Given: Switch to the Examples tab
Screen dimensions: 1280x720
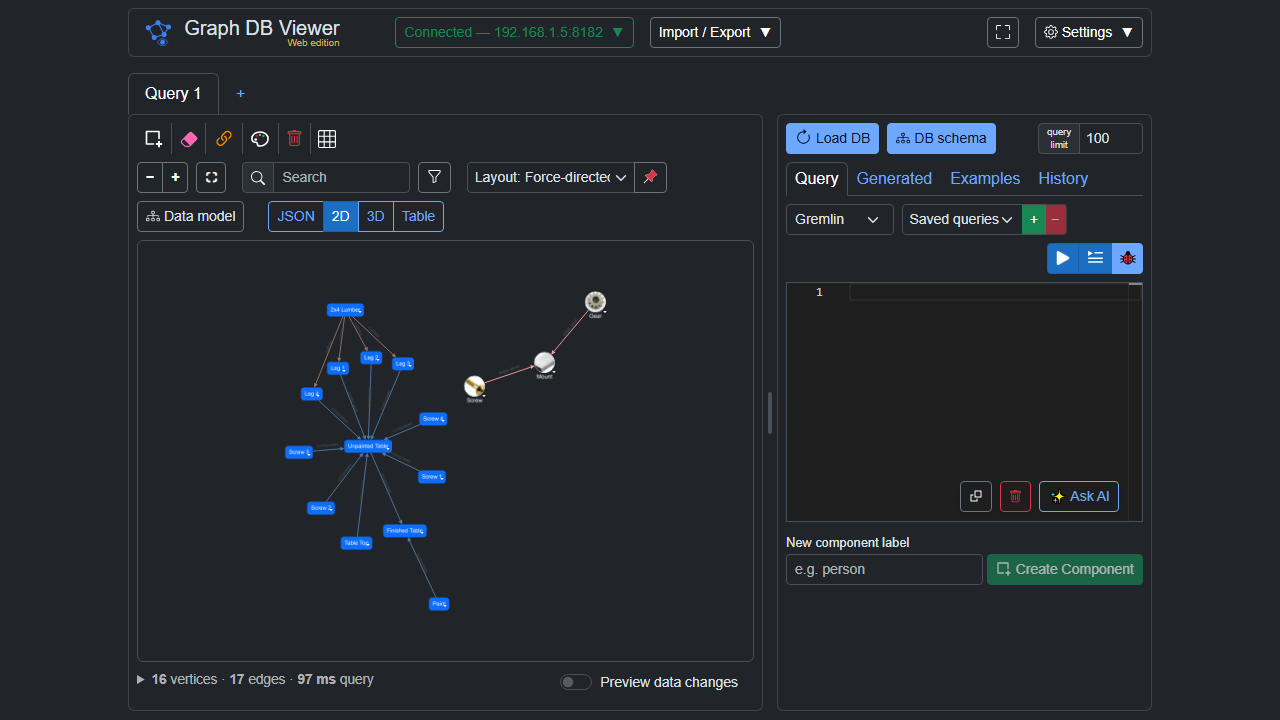Looking at the screenshot, I should click(985, 178).
